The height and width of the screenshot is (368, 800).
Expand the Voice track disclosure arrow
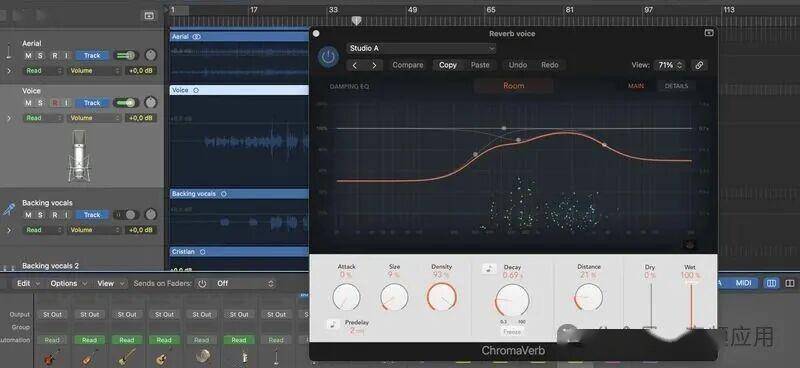[9, 118]
